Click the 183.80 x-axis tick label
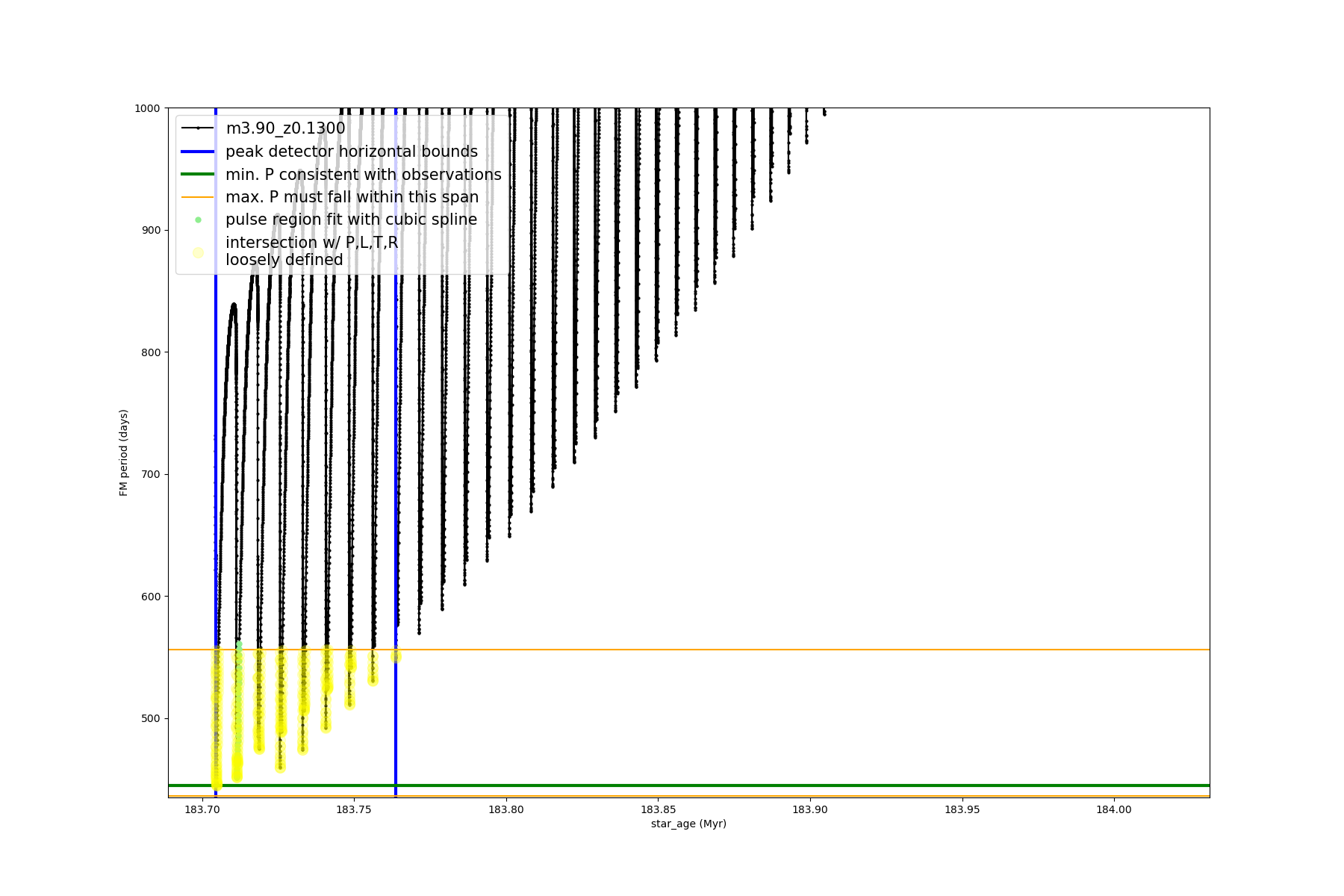Screen dimensions: 1344x896 coord(506,809)
